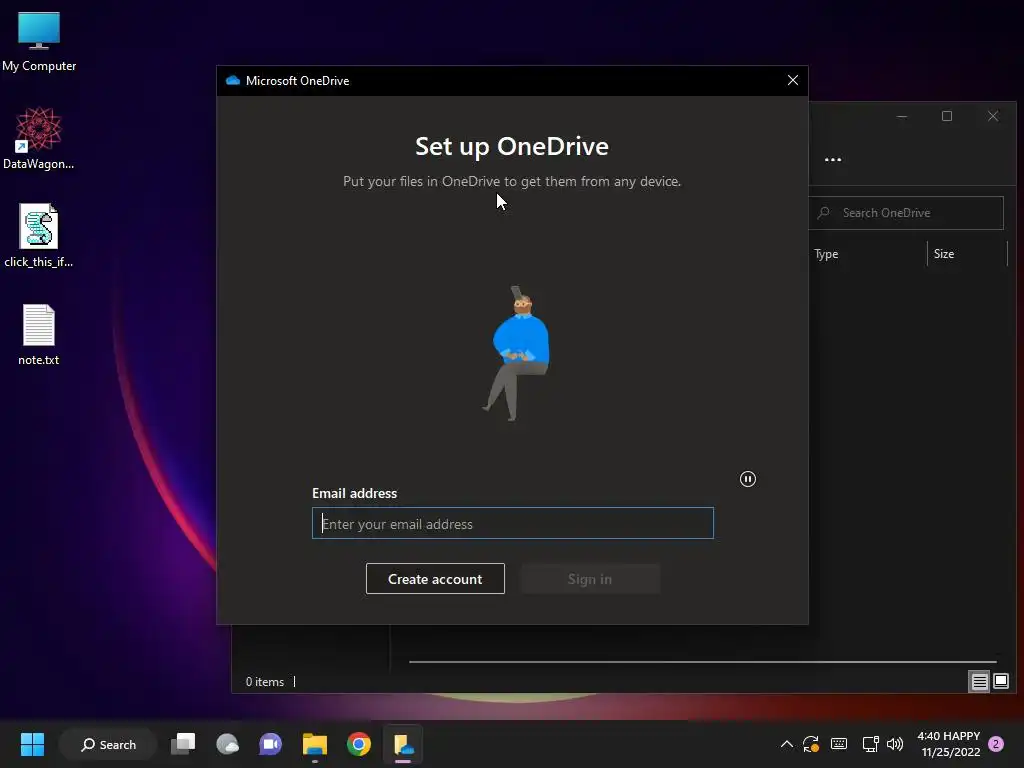Select the note.txt desktop file

point(39,334)
